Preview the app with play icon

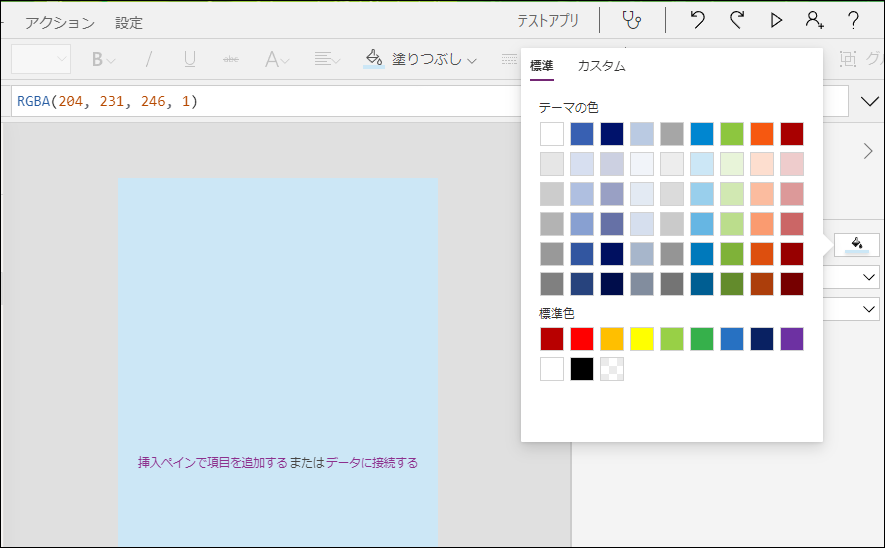coord(776,20)
